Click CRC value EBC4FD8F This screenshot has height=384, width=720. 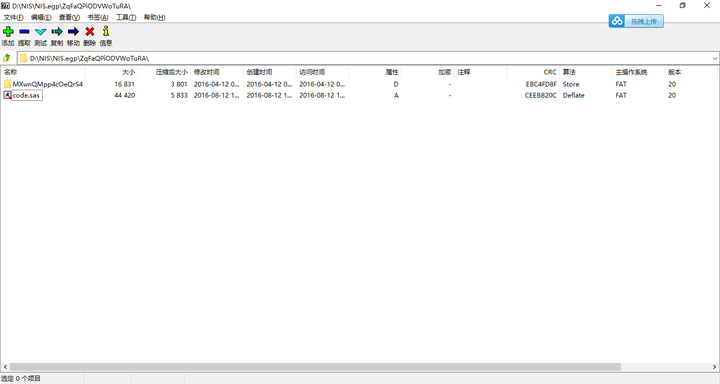(541, 84)
